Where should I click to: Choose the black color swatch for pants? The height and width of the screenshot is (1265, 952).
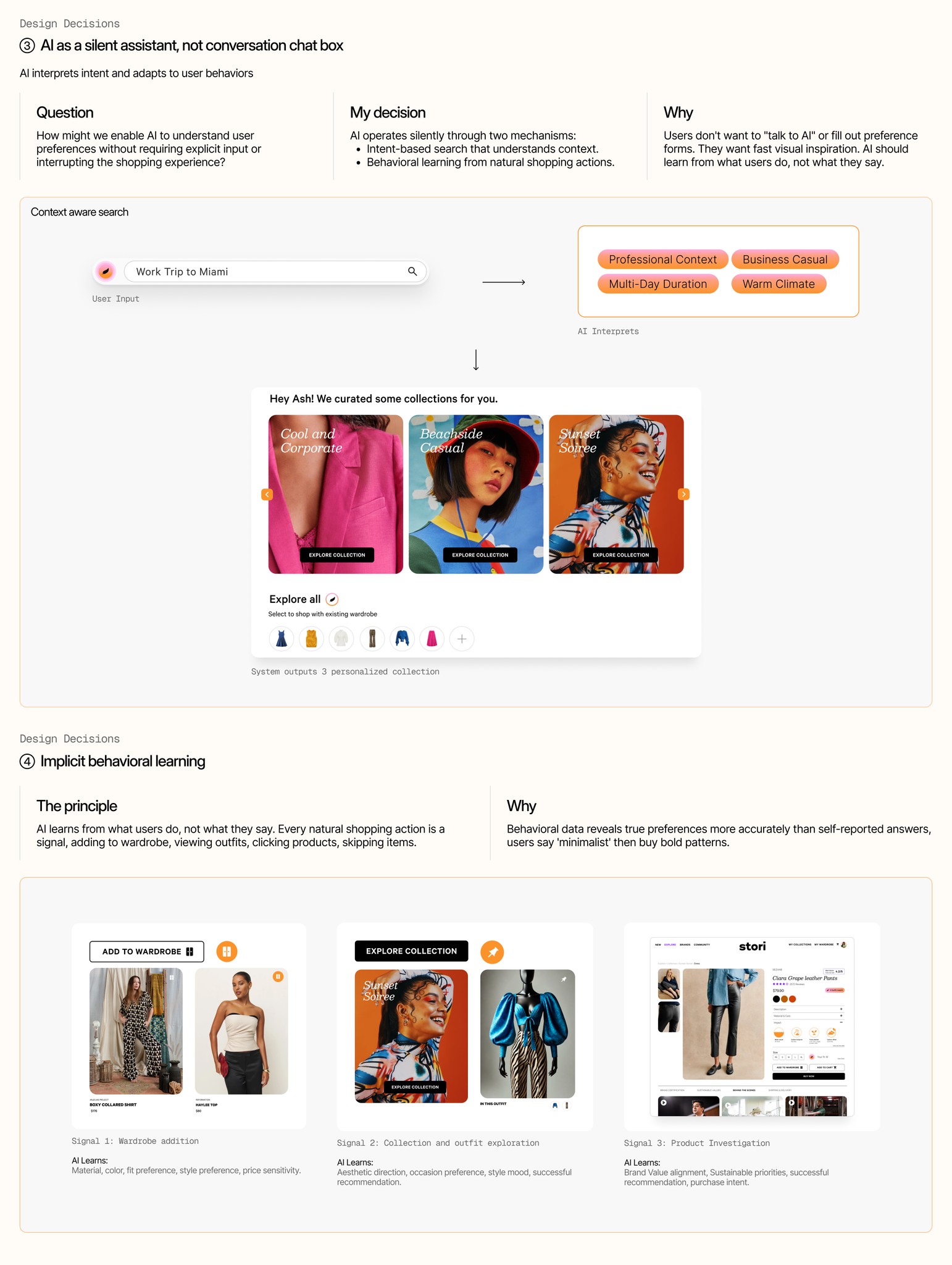(776, 999)
